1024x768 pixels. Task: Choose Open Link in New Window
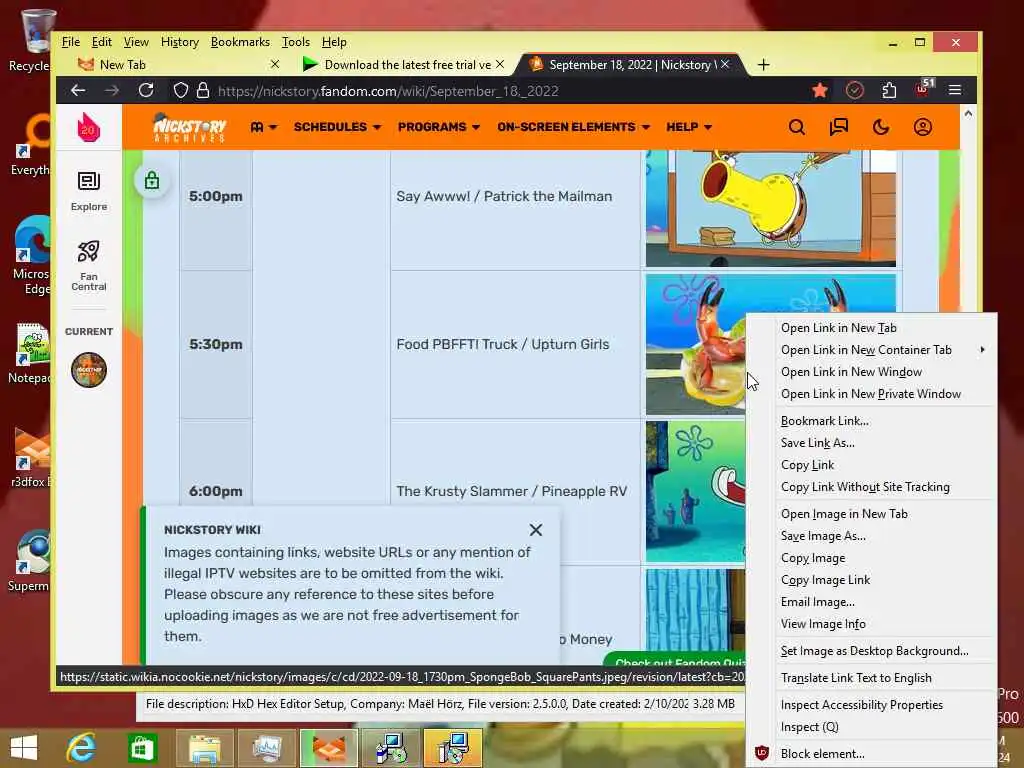(872, 372)
